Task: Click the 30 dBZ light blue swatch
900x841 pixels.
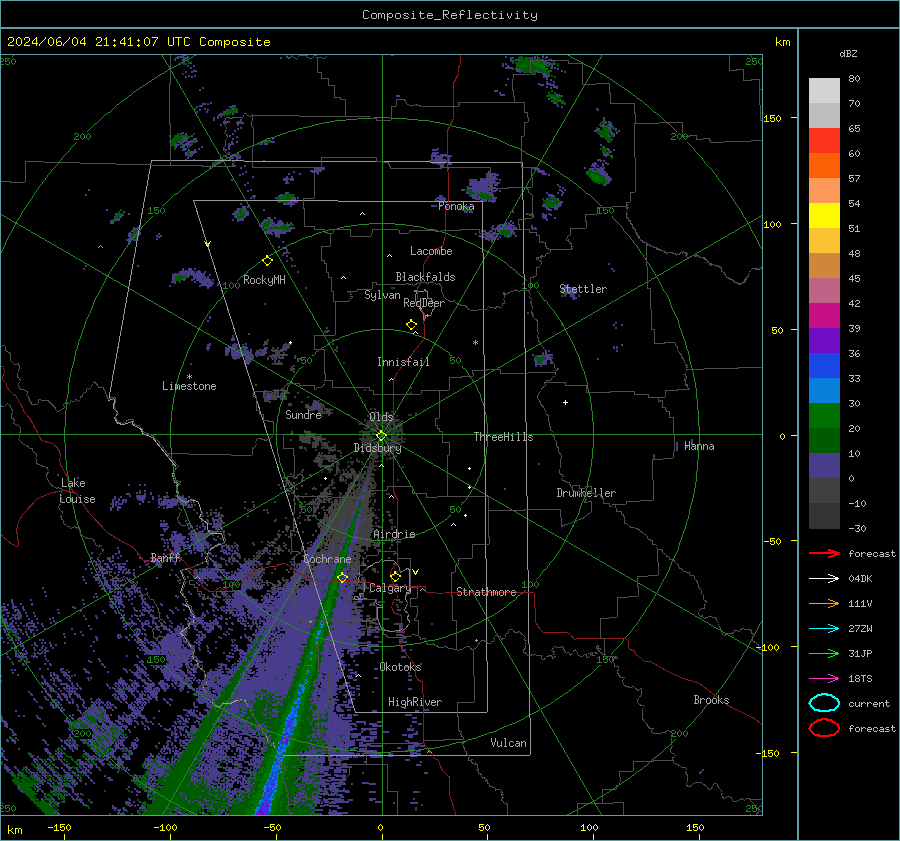Action: pyautogui.click(x=824, y=390)
